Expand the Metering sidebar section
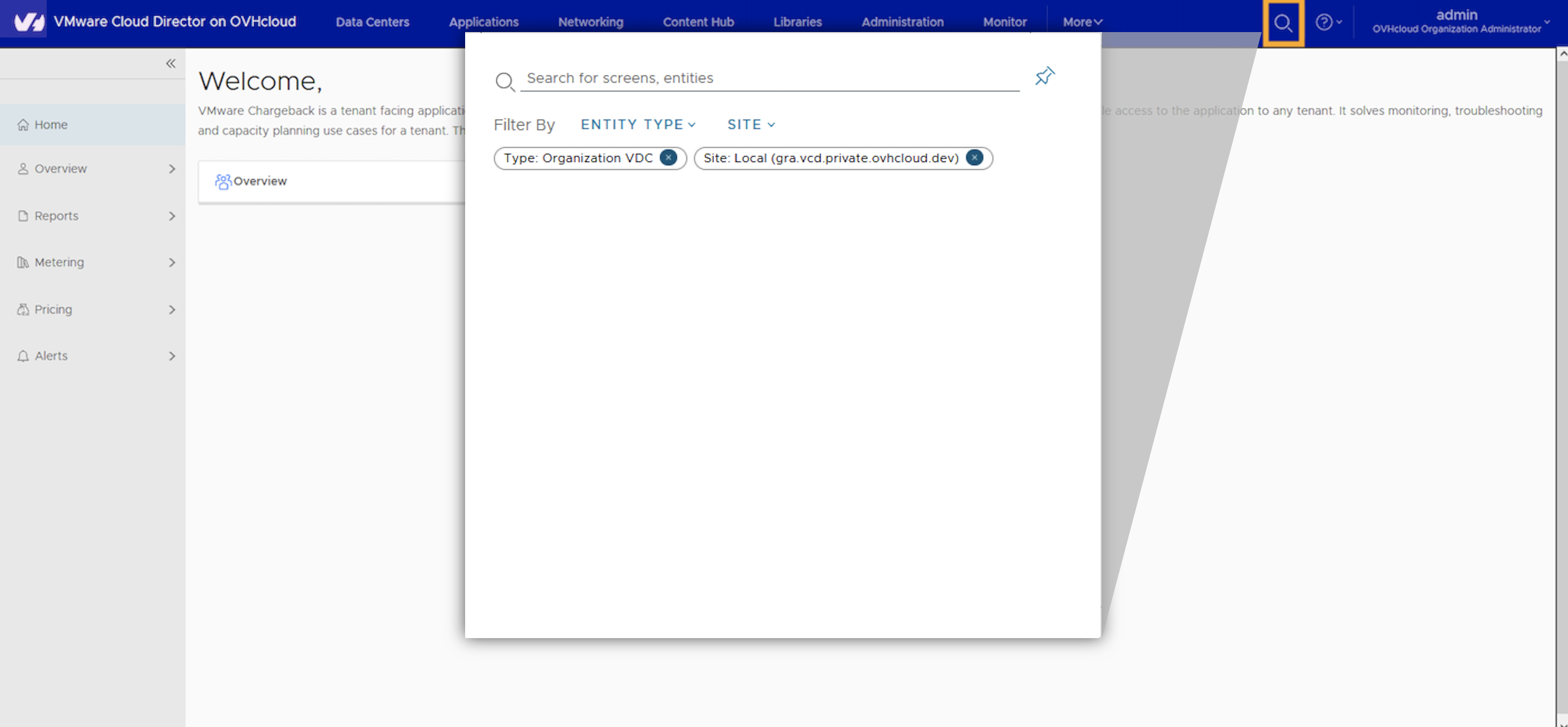Viewport: 1568px width, 727px height. click(x=172, y=262)
